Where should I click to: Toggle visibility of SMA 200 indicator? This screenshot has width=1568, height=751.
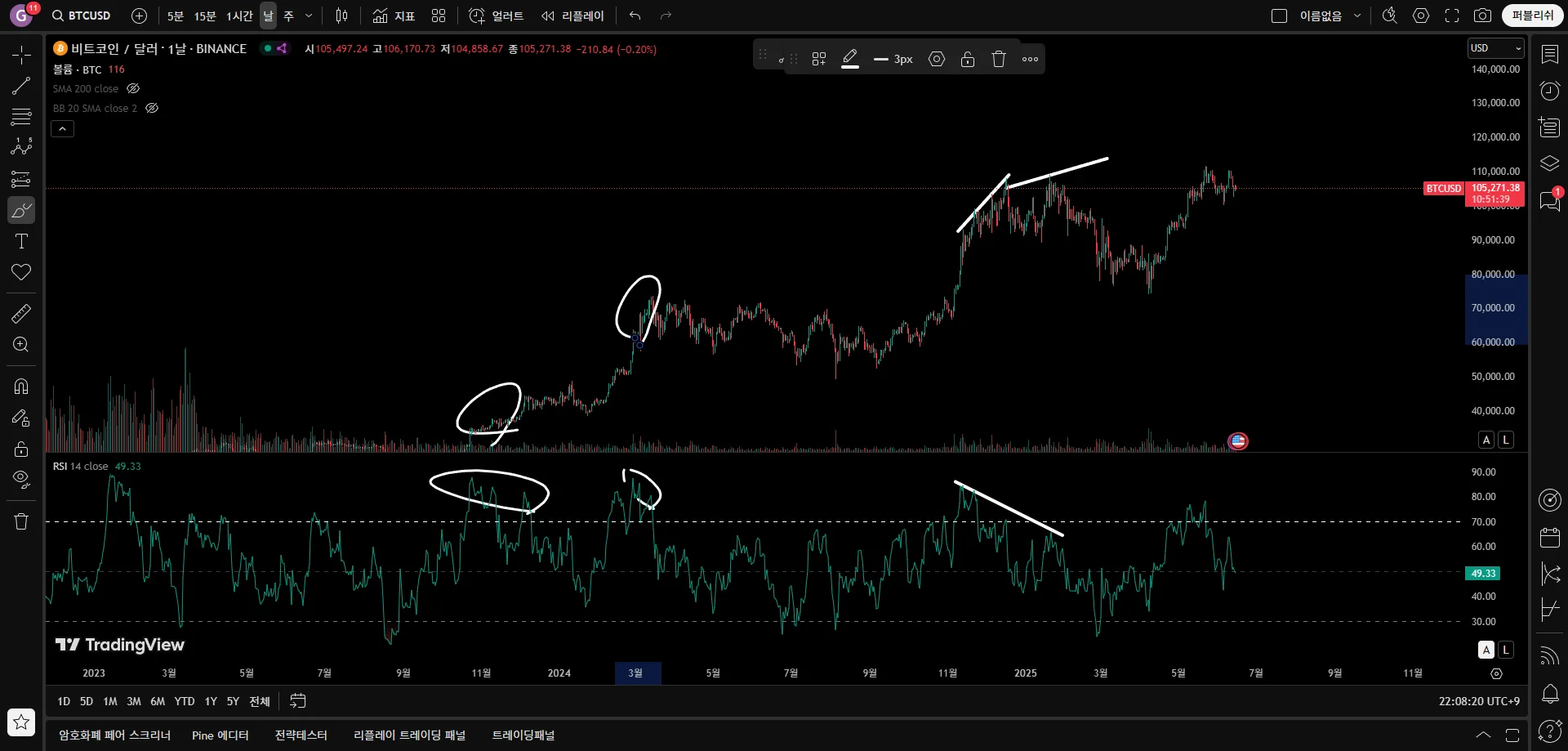point(133,88)
